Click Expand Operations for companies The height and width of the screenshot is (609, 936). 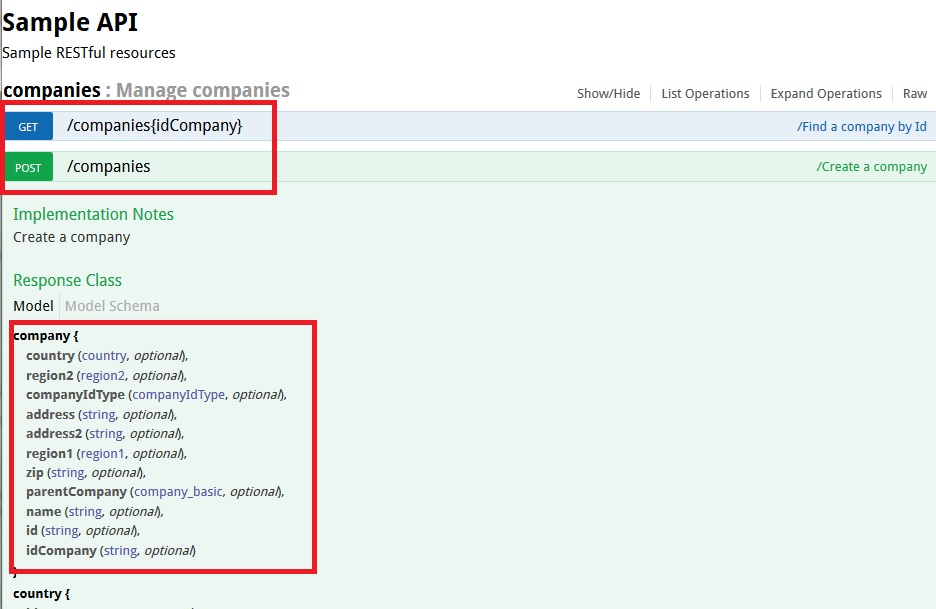[826, 94]
